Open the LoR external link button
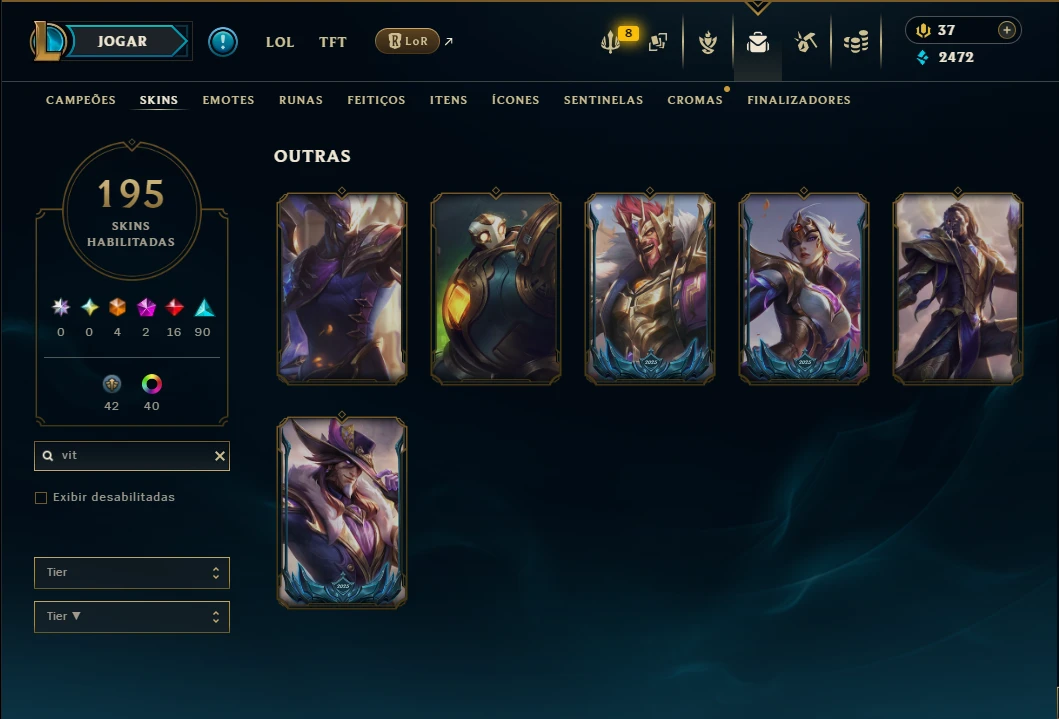 point(407,41)
